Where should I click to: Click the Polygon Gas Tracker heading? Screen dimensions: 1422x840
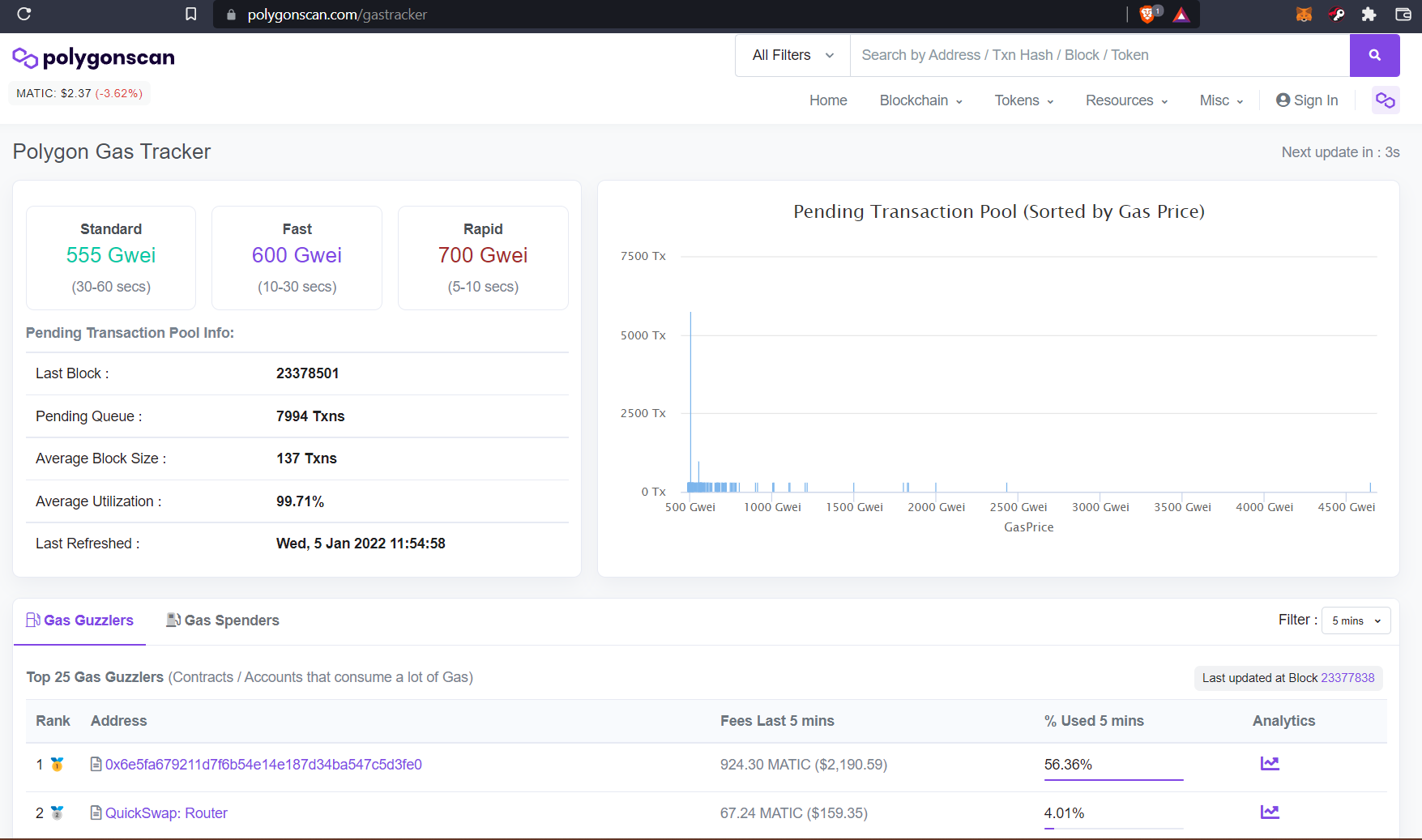112,151
